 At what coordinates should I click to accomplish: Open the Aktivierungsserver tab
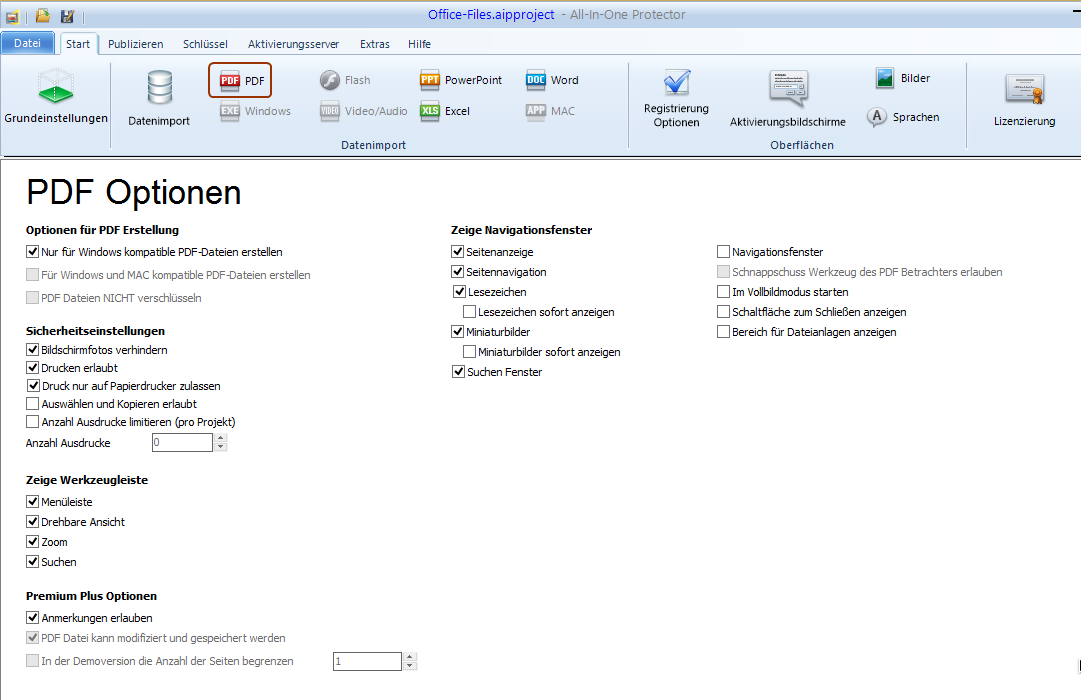(x=293, y=44)
